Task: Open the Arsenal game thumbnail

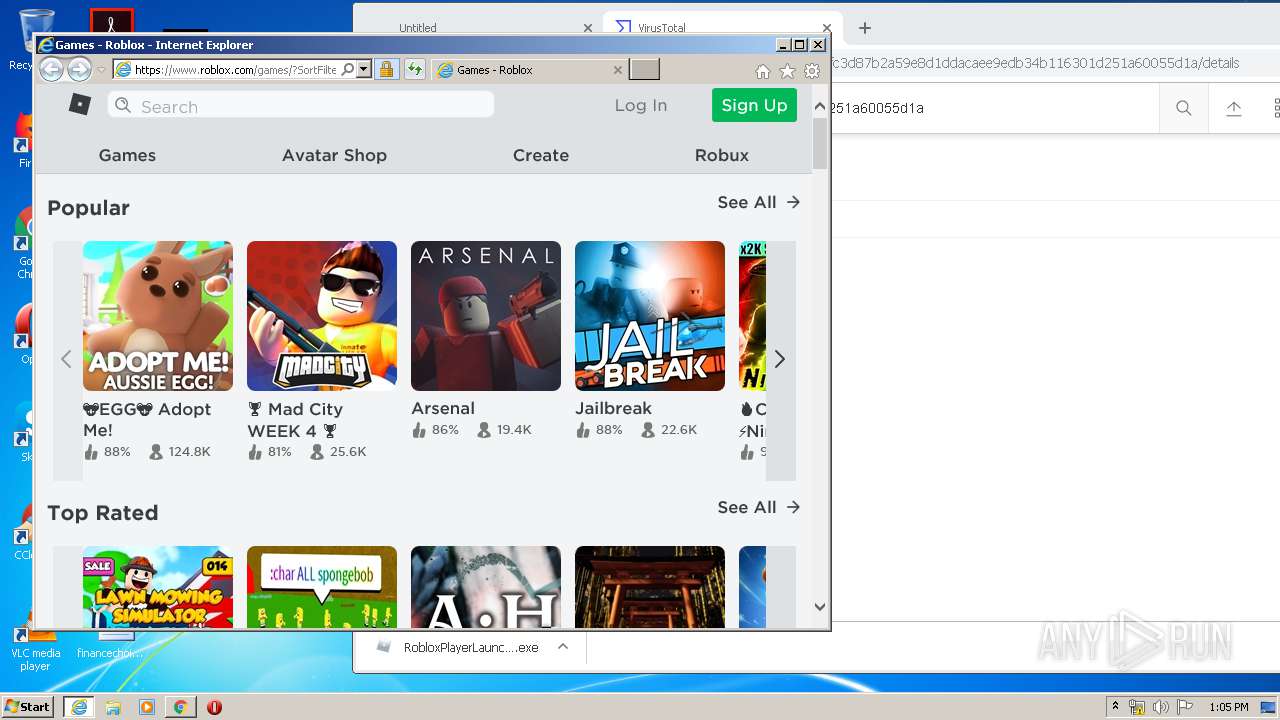Action: [486, 316]
